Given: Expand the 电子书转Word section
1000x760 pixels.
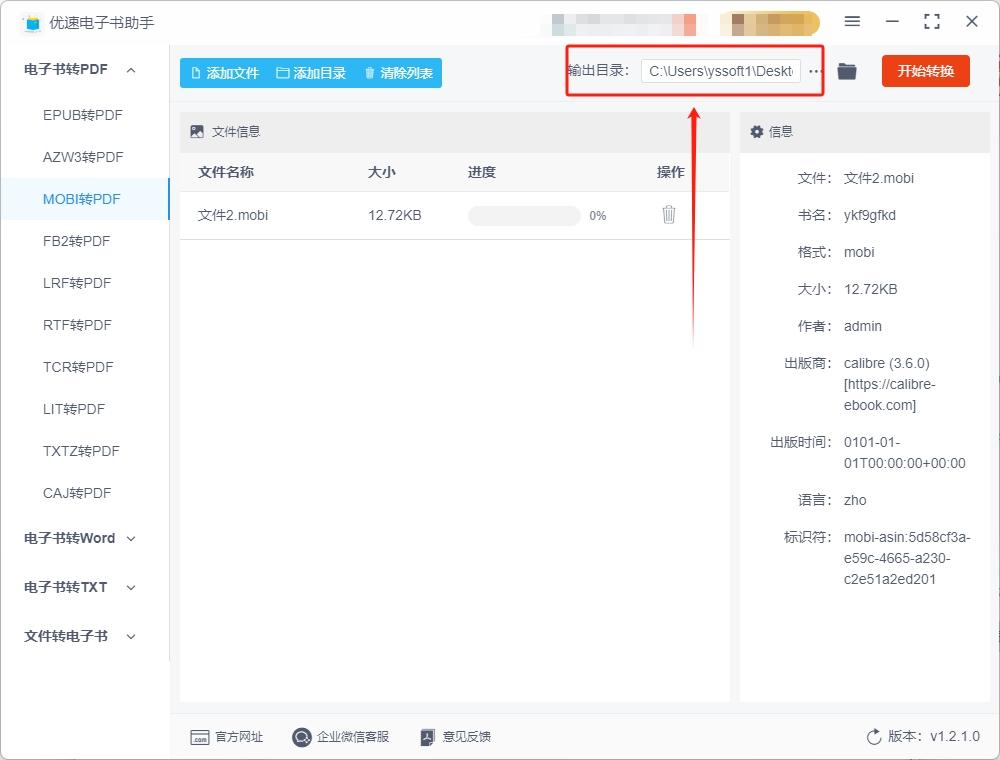Looking at the screenshot, I should pos(130,538).
